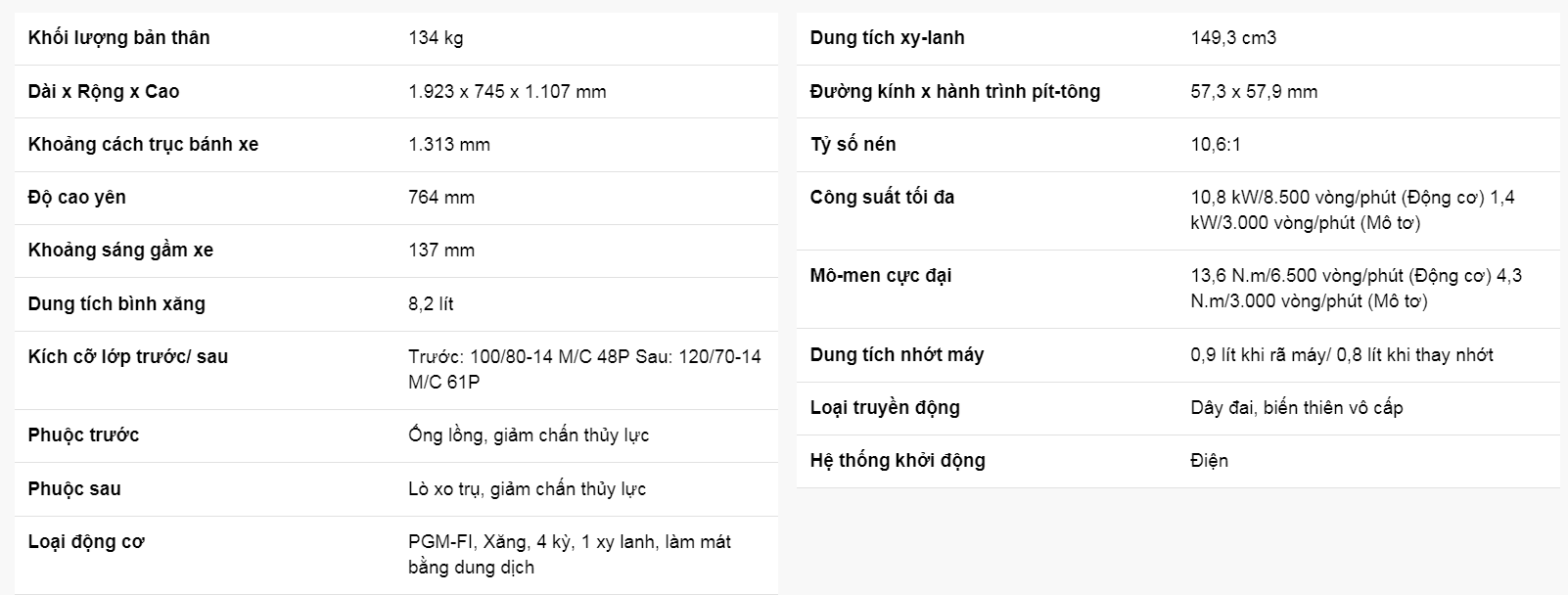The image size is (1568, 595).
Task: Select the 10,6:1 compression ratio value
Action: [x=1216, y=144]
